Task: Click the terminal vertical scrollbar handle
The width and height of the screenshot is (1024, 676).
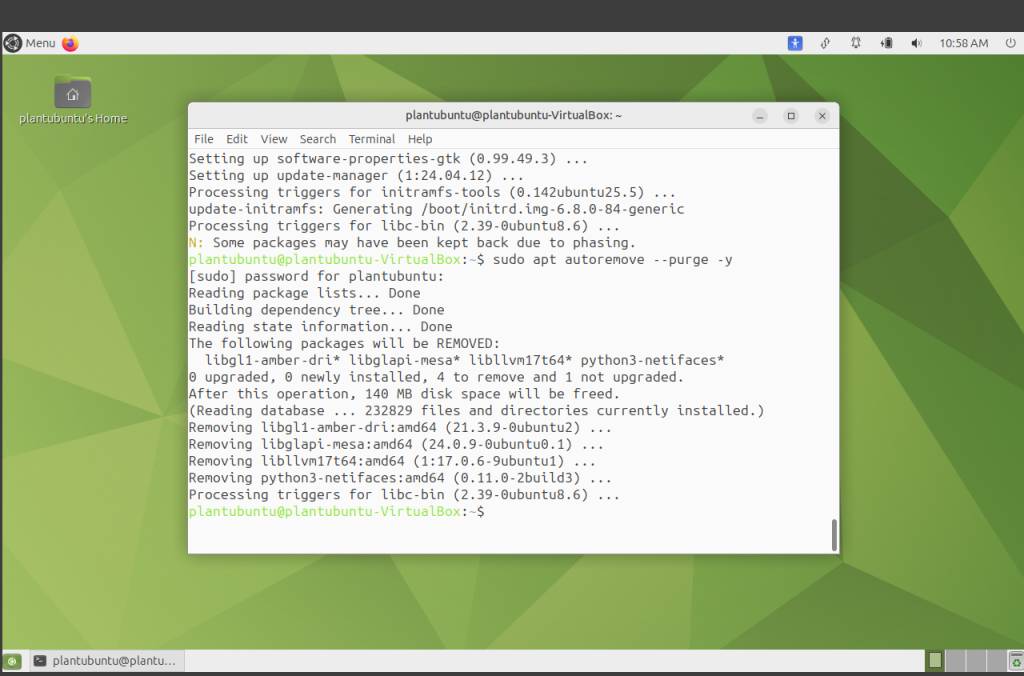Action: [834, 535]
